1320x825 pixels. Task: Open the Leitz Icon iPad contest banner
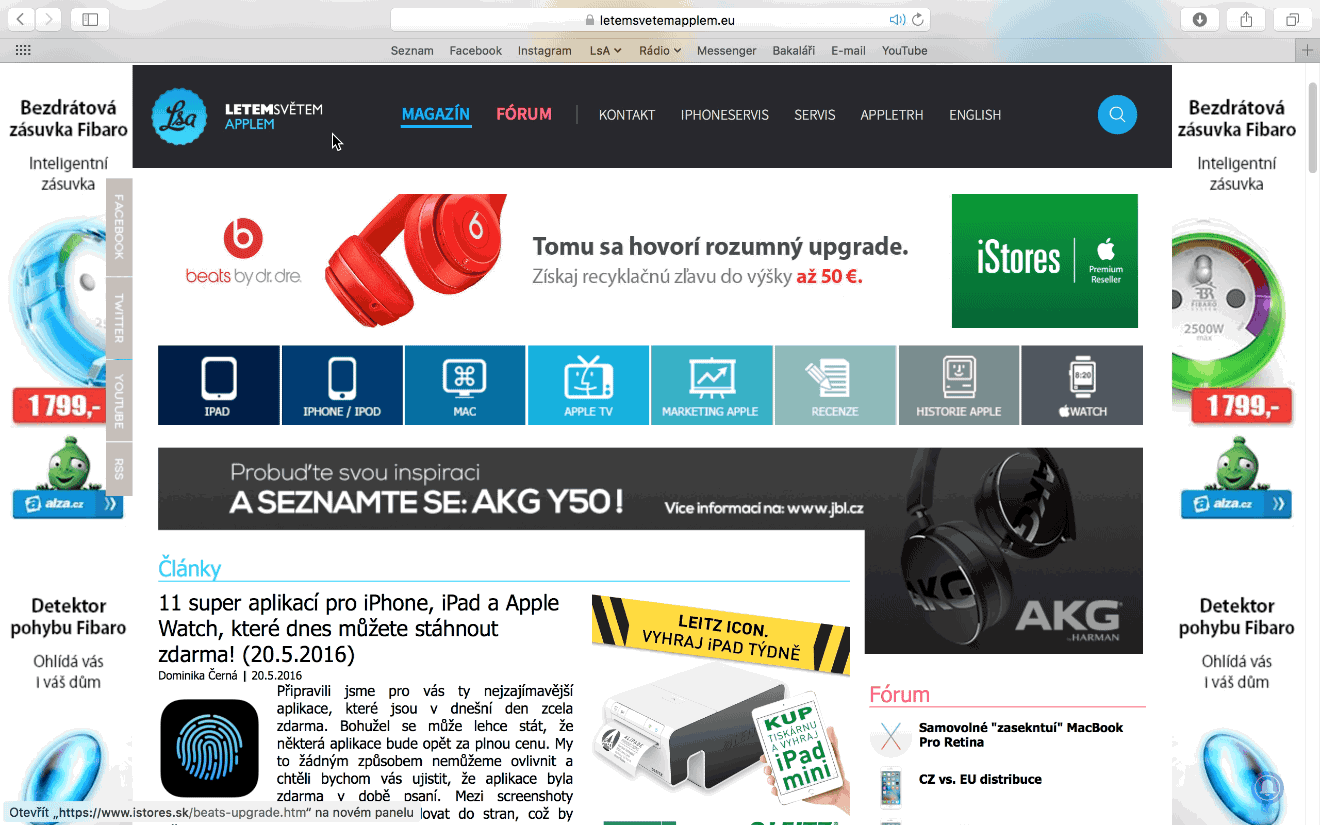pyautogui.click(x=721, y=708)
